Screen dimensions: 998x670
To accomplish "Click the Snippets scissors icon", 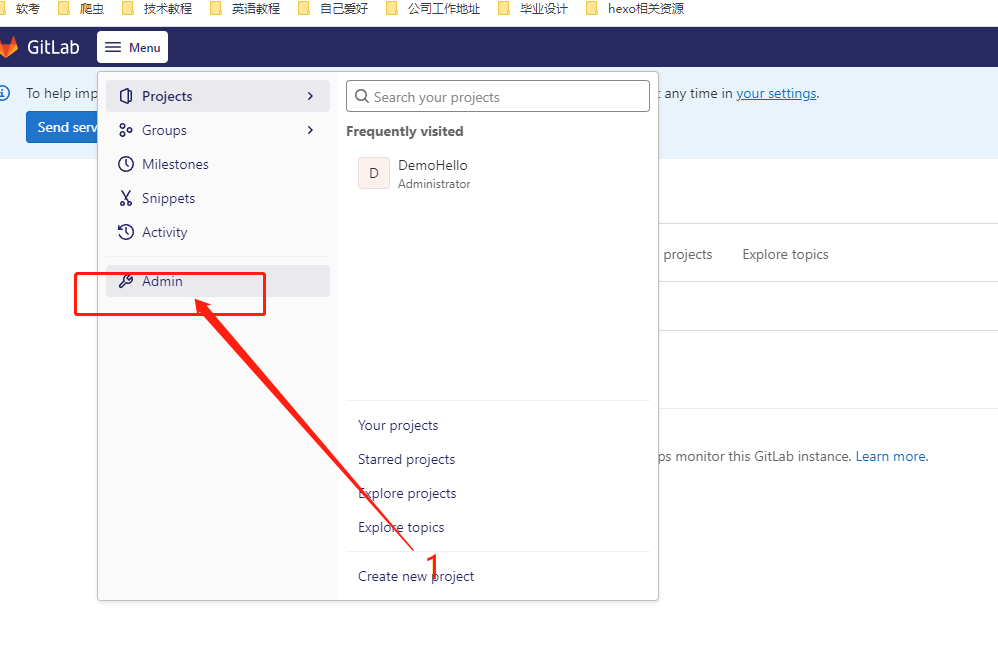I will coord(126,199).
